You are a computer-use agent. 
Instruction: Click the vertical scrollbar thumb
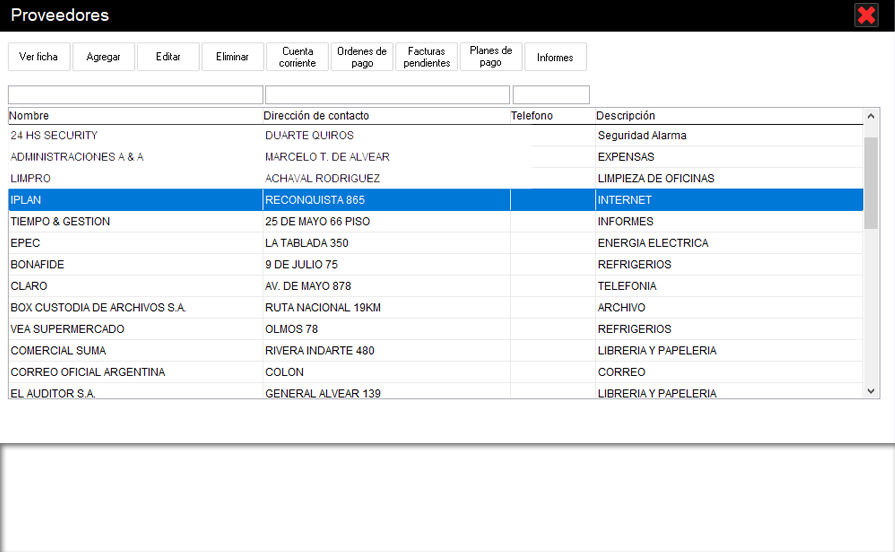pos(871,183)
